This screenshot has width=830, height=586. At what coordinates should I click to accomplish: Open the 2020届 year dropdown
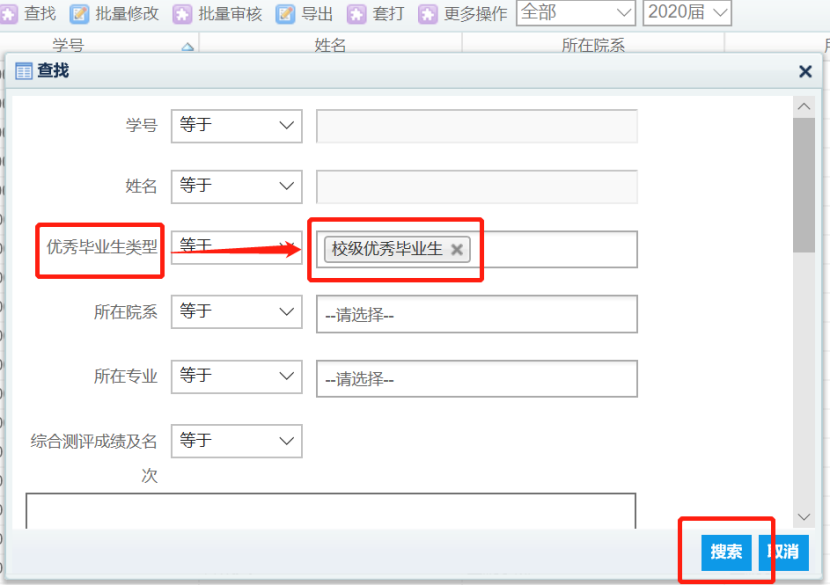687,13
